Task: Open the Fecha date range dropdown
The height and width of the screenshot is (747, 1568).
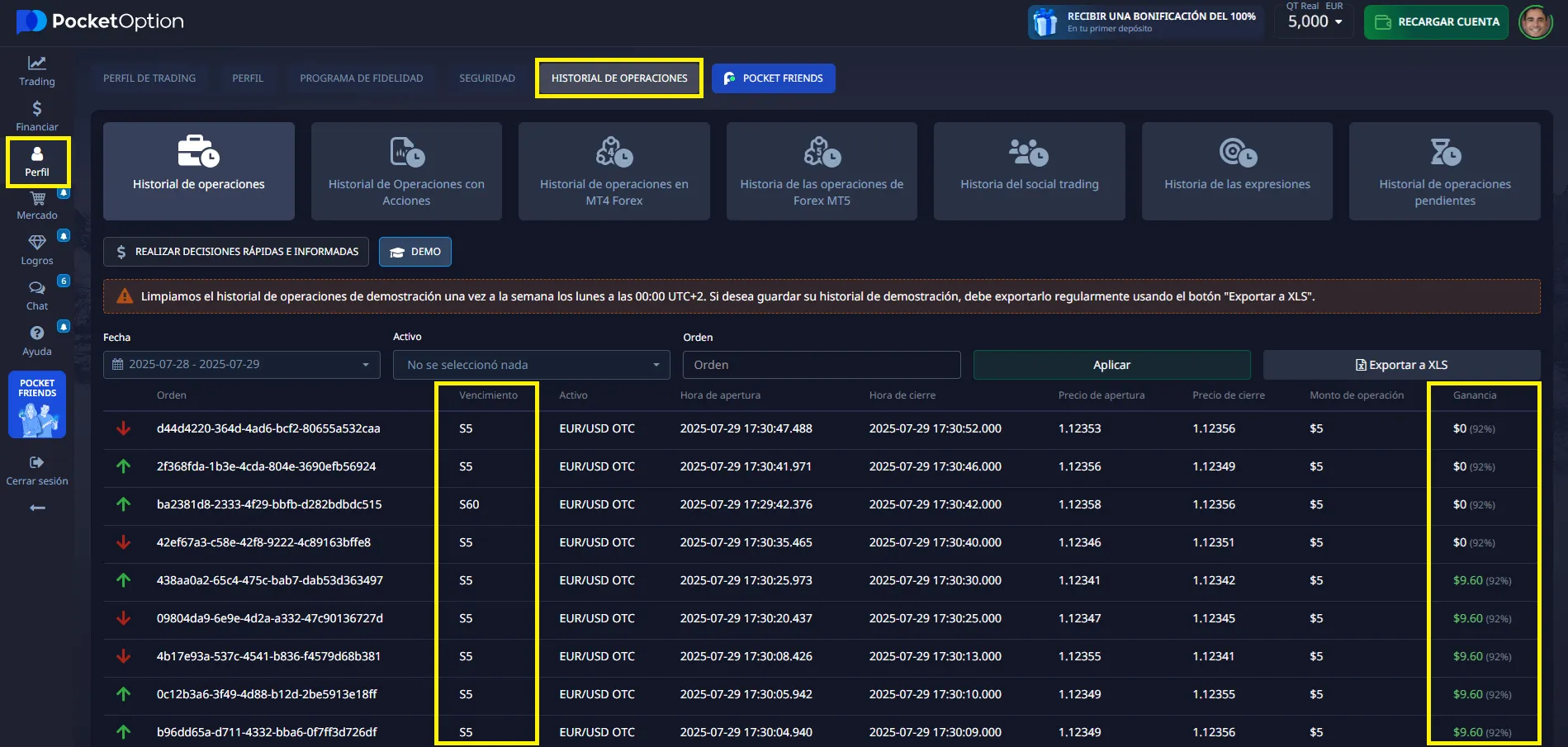Action: point(242,364)
